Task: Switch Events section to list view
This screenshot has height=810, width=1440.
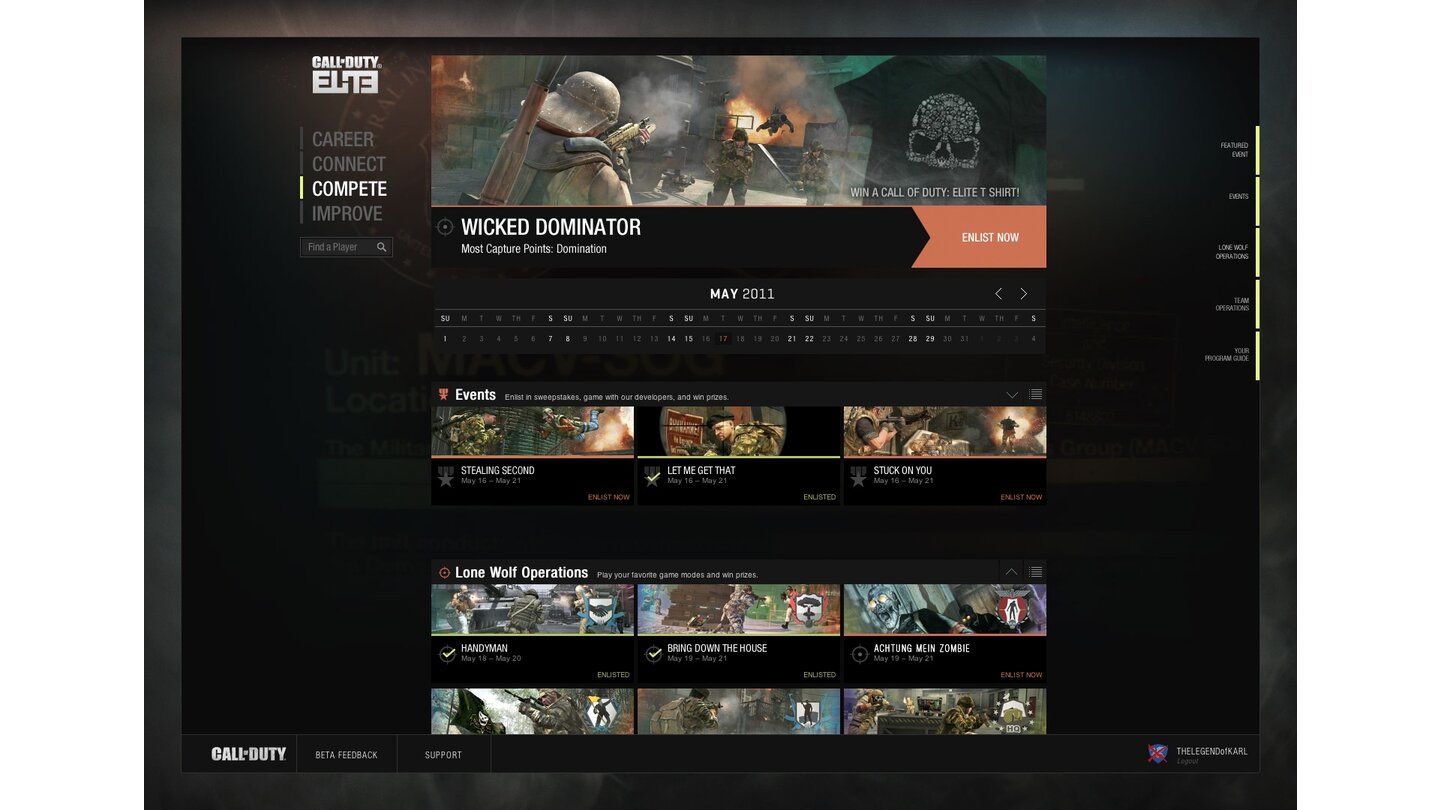Action: click(x=1035, y=395)
